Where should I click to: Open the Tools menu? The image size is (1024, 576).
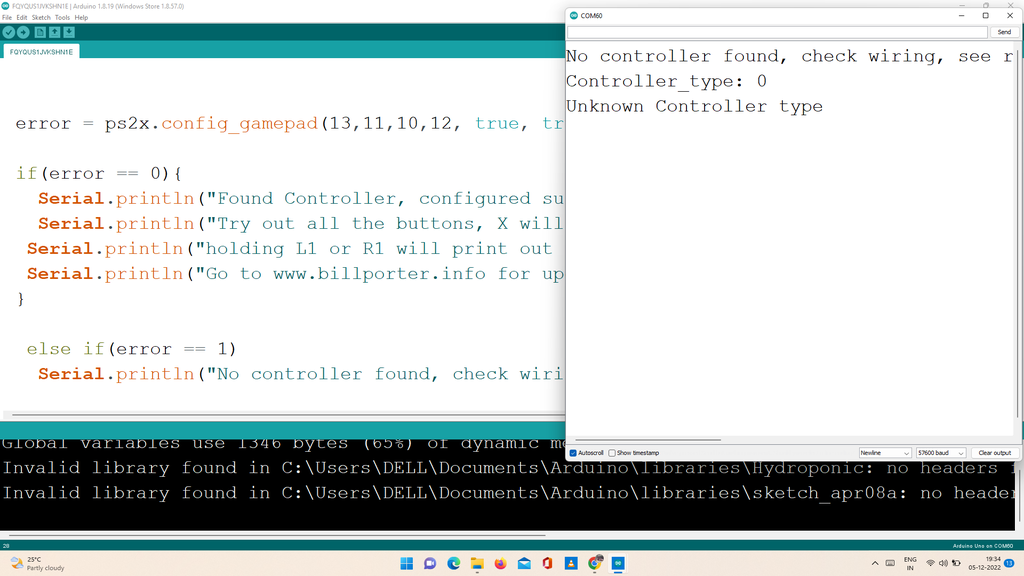click(62, 18)
